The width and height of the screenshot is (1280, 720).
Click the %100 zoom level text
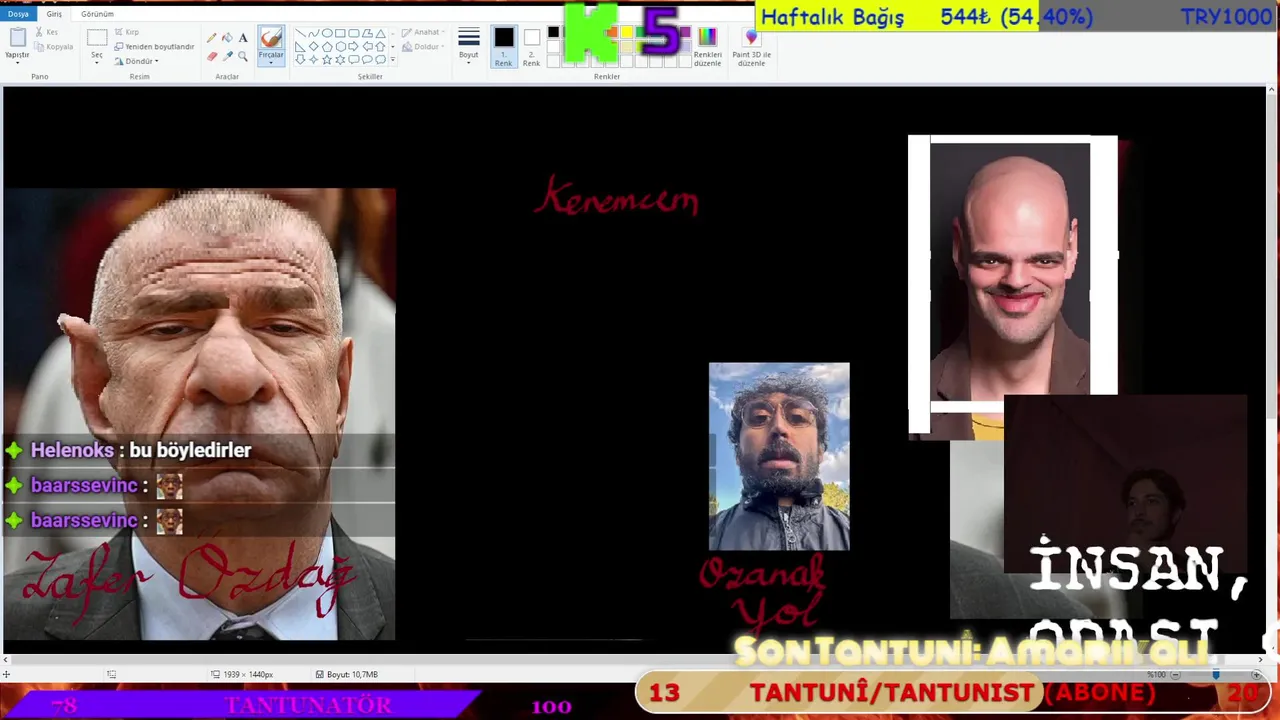click(x=1157, y=675)
